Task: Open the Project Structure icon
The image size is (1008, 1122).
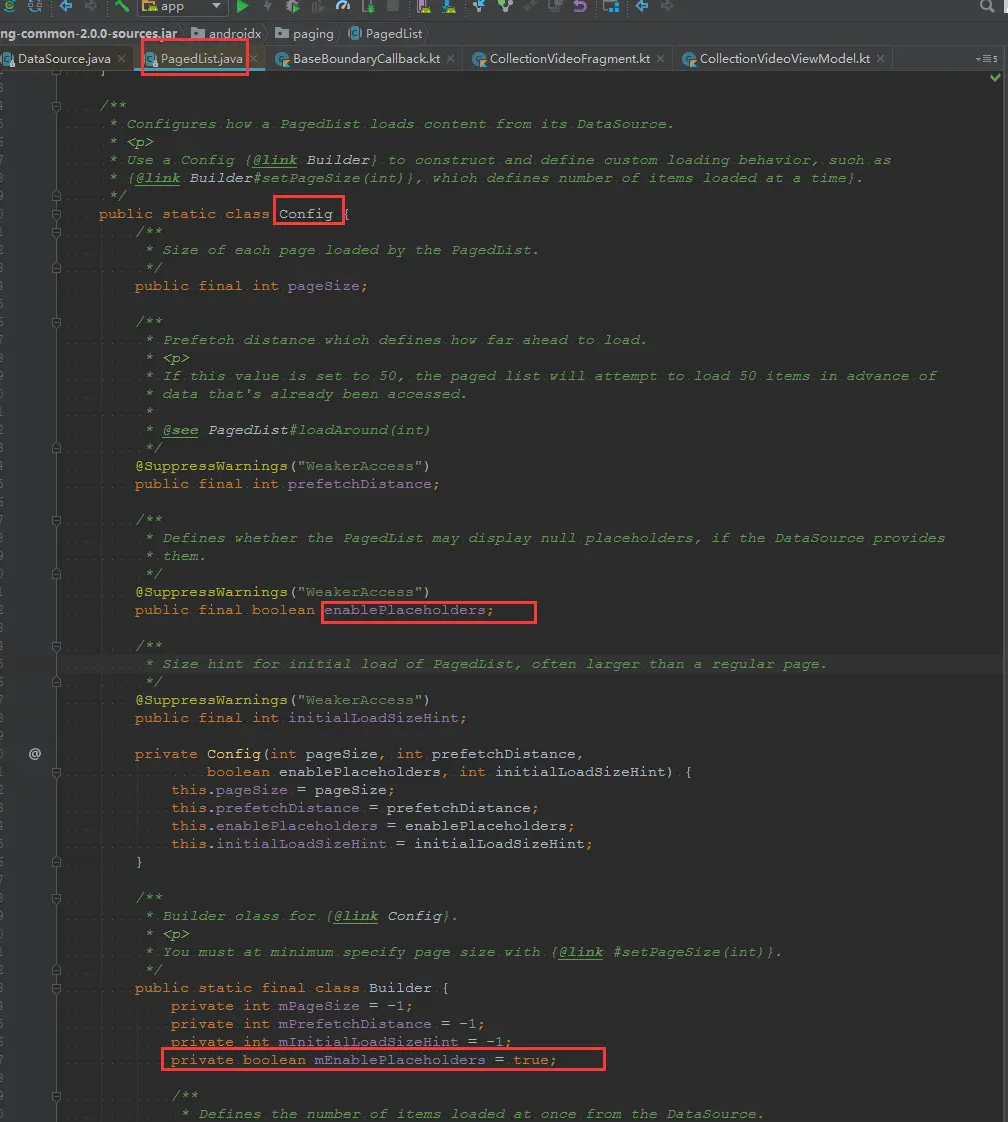Action: pos(611,6)
